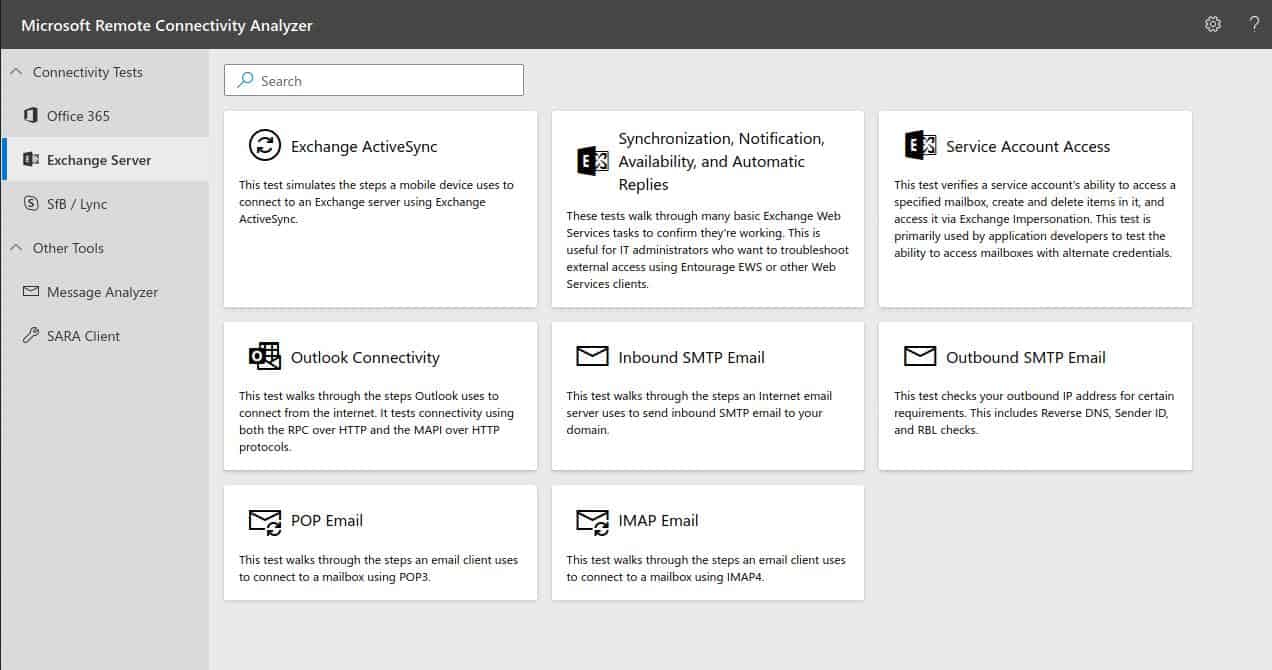Click the Message Analyzer envelope icon
Image resolution: width=1272 pixels, height=670 pixels.
(30, 292)
